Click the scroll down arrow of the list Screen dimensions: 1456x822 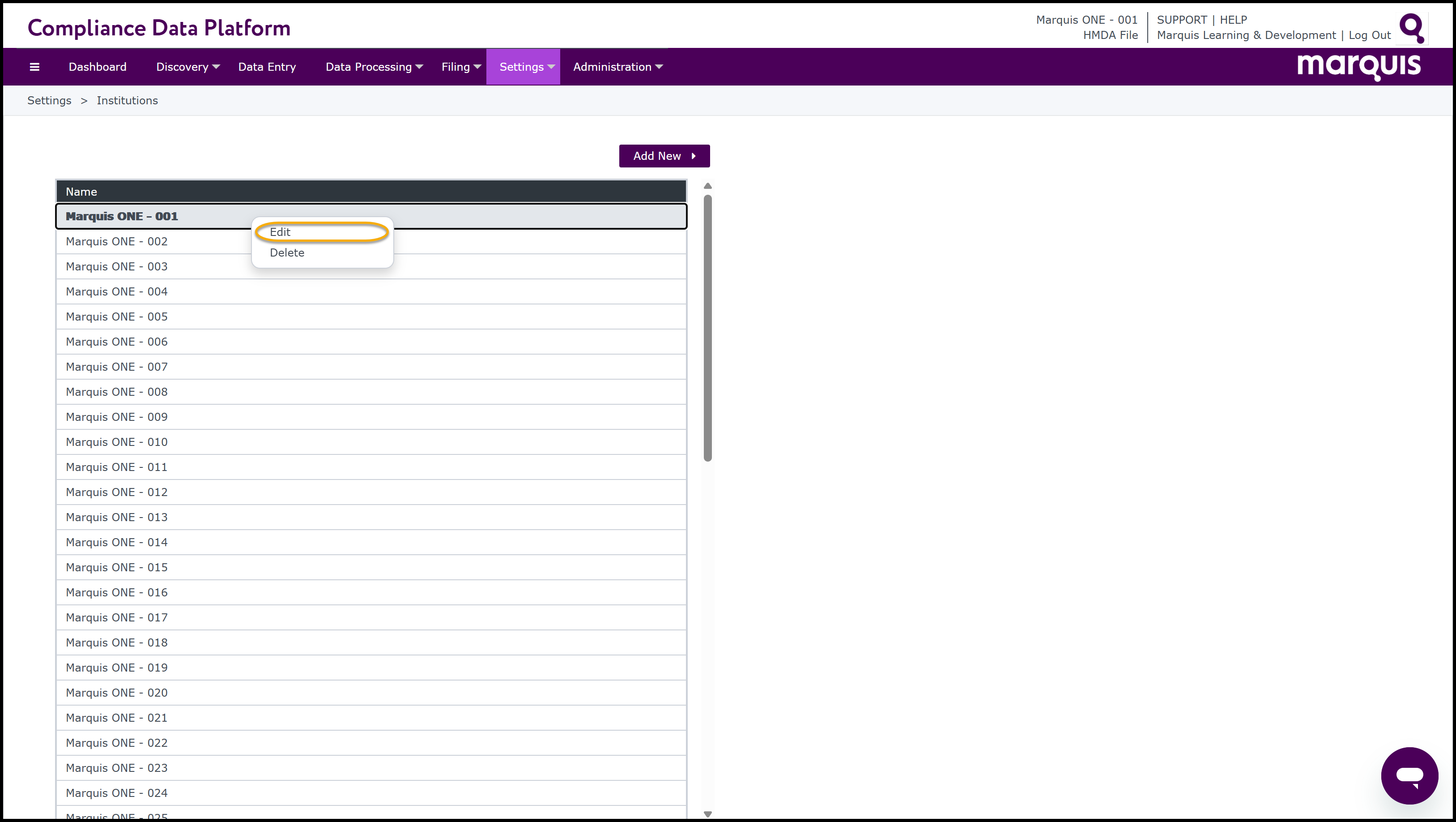coord(708,814)
